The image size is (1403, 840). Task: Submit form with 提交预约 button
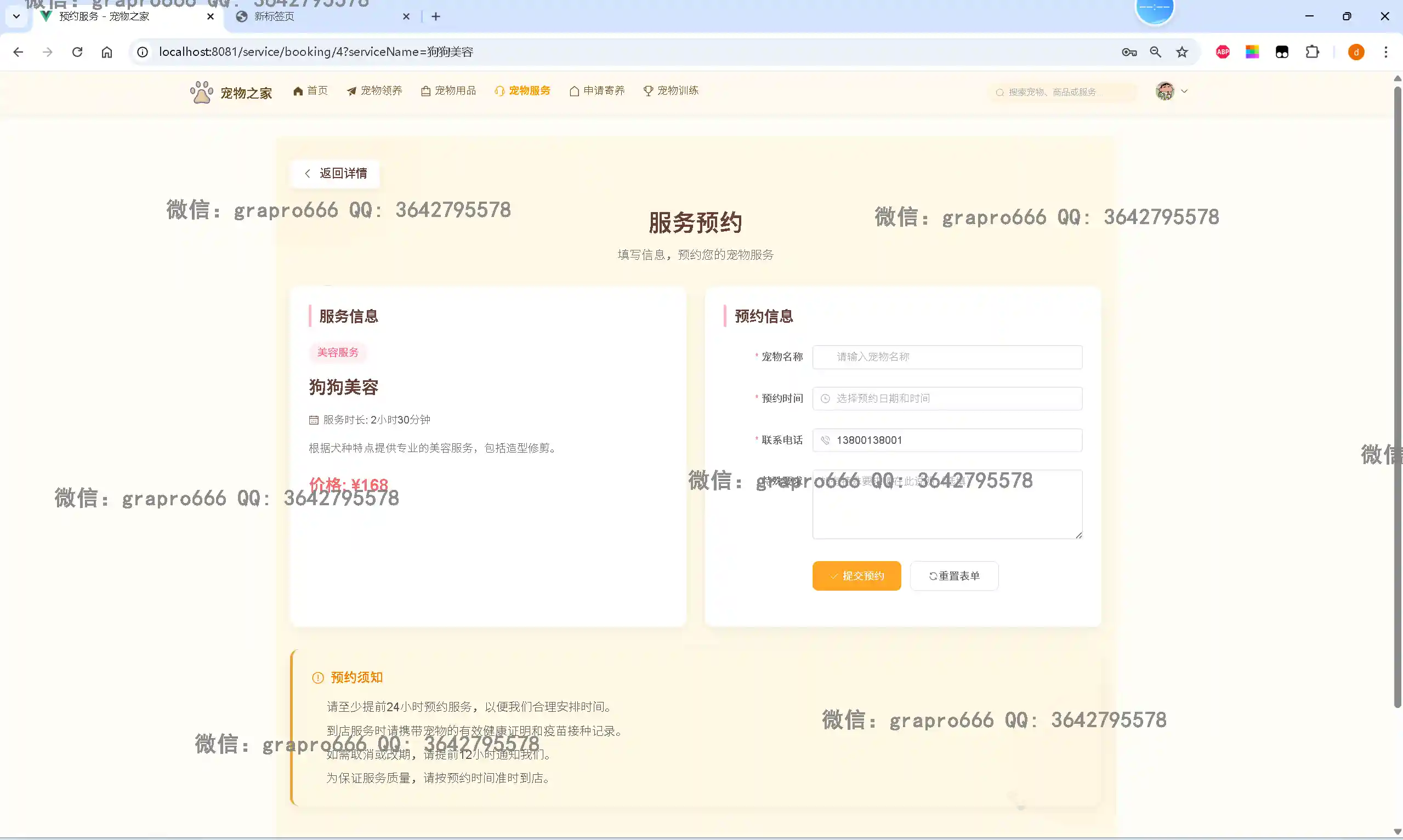[856, 576]
